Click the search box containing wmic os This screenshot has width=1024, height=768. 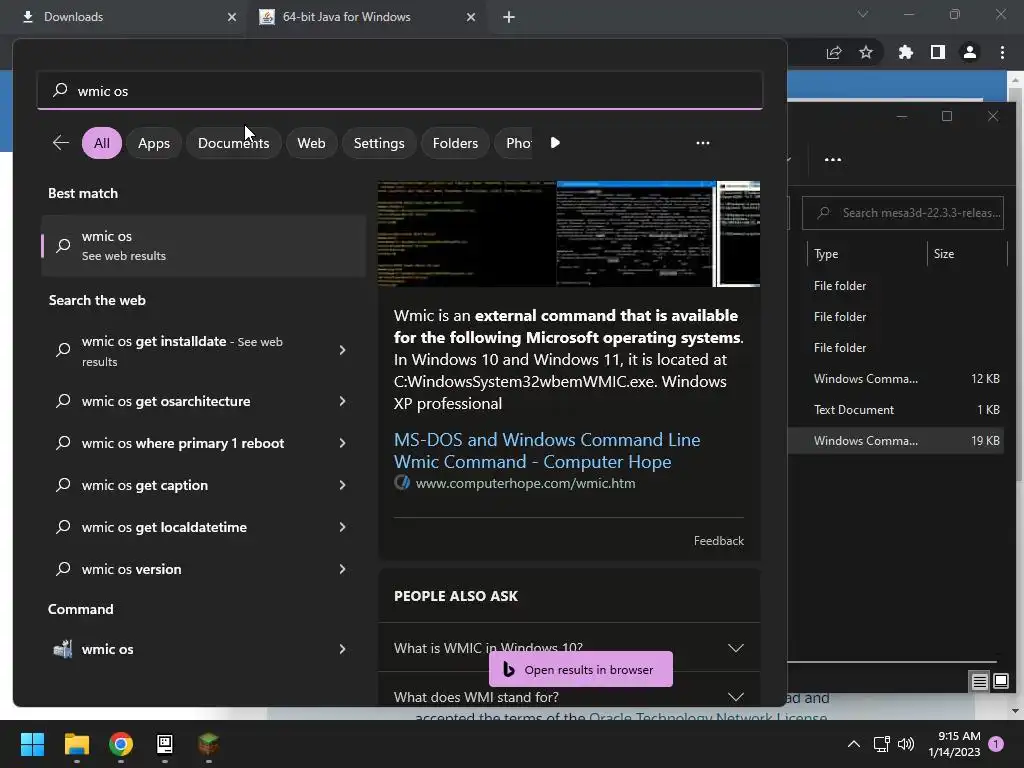pos(400,90)
